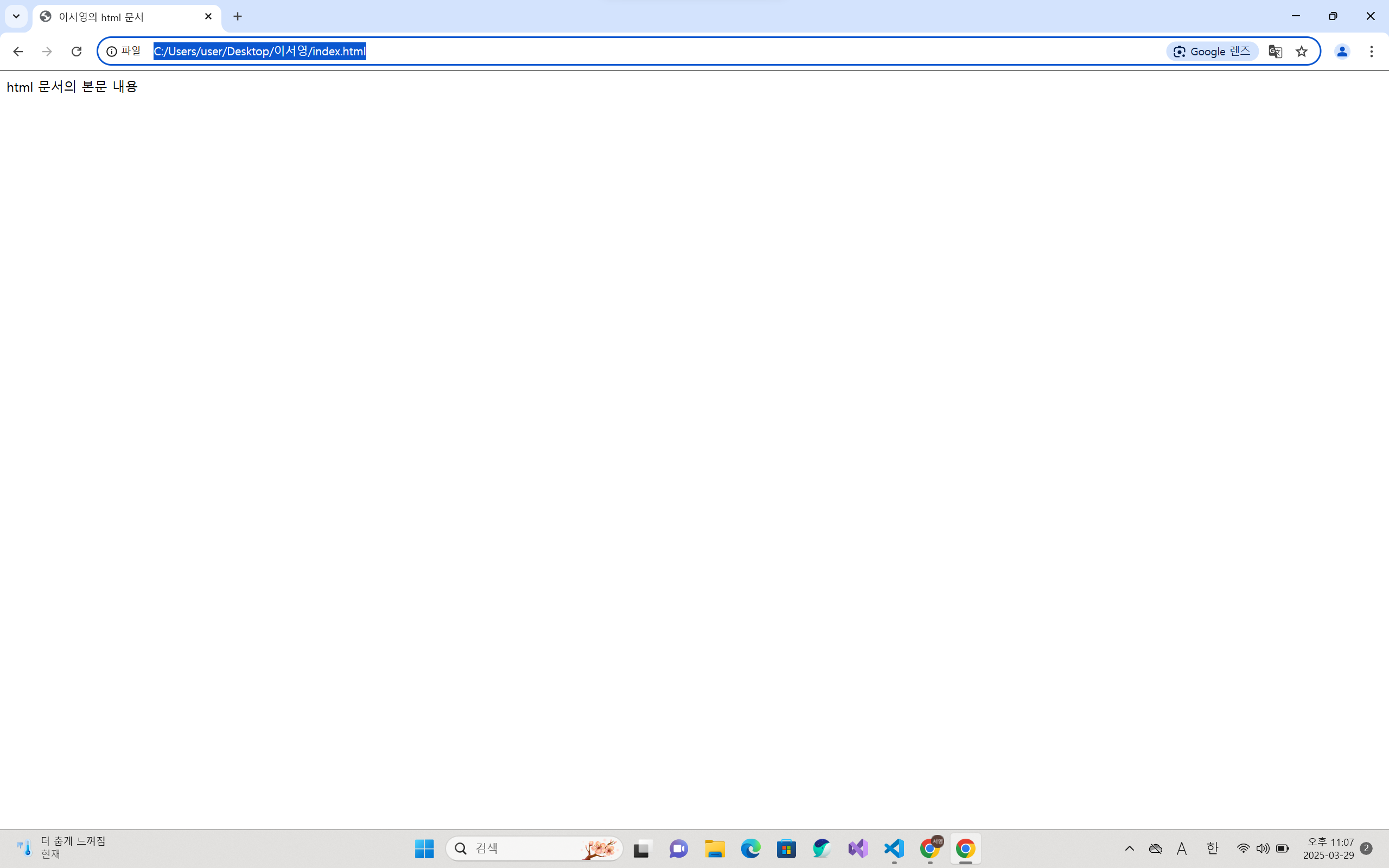
Task: Expand the tab search dropdown
Action: (x=16, y=16)
